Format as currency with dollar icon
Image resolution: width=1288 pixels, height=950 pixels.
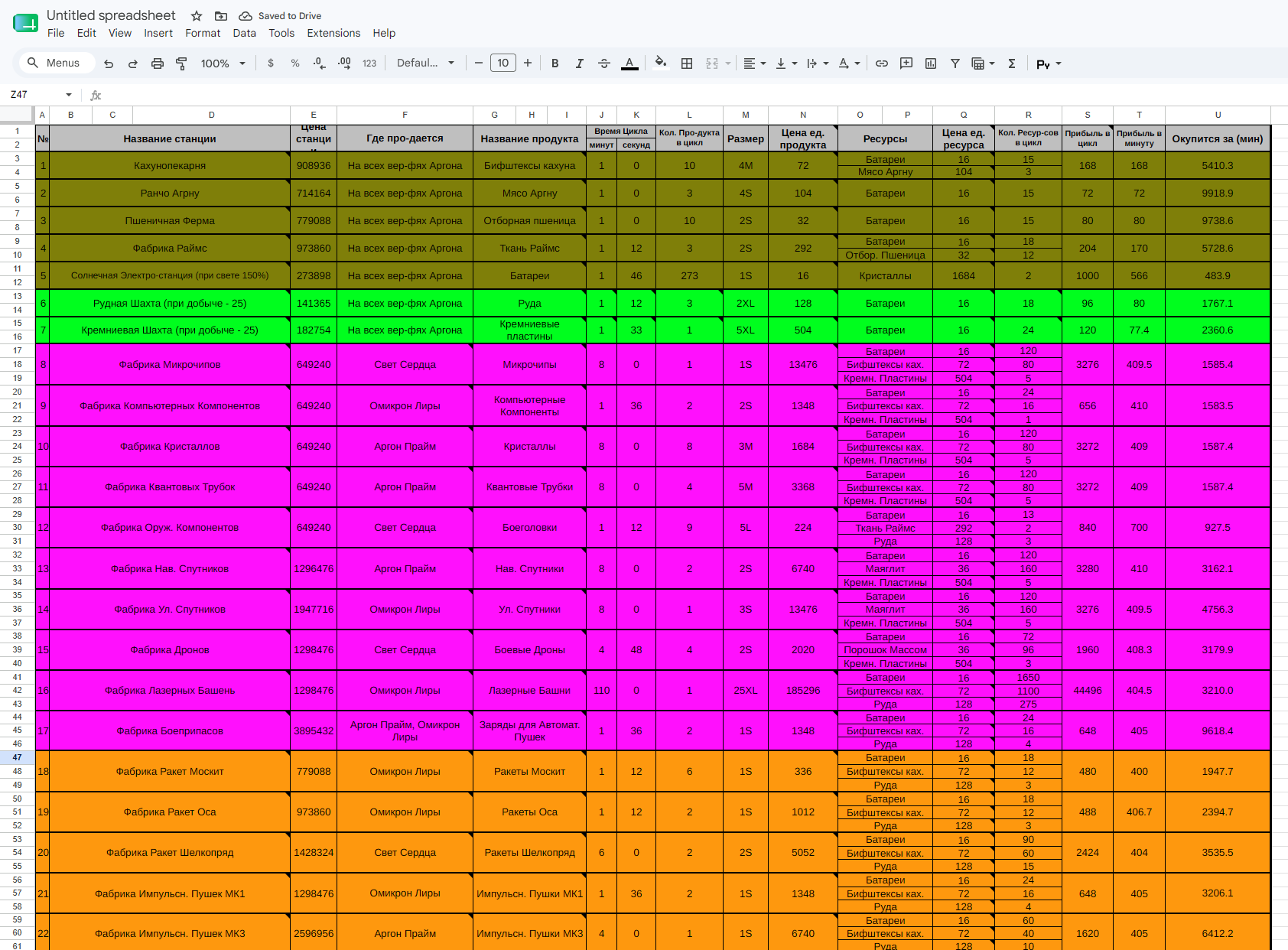coord(271,63)
